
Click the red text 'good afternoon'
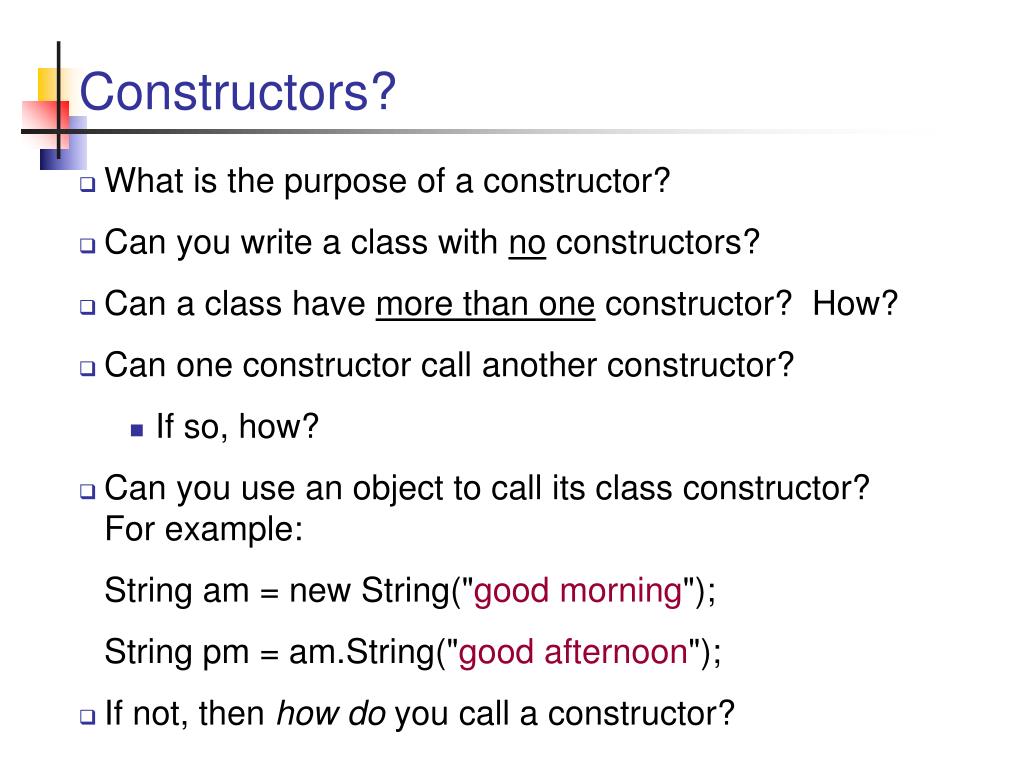pos(573,652)
